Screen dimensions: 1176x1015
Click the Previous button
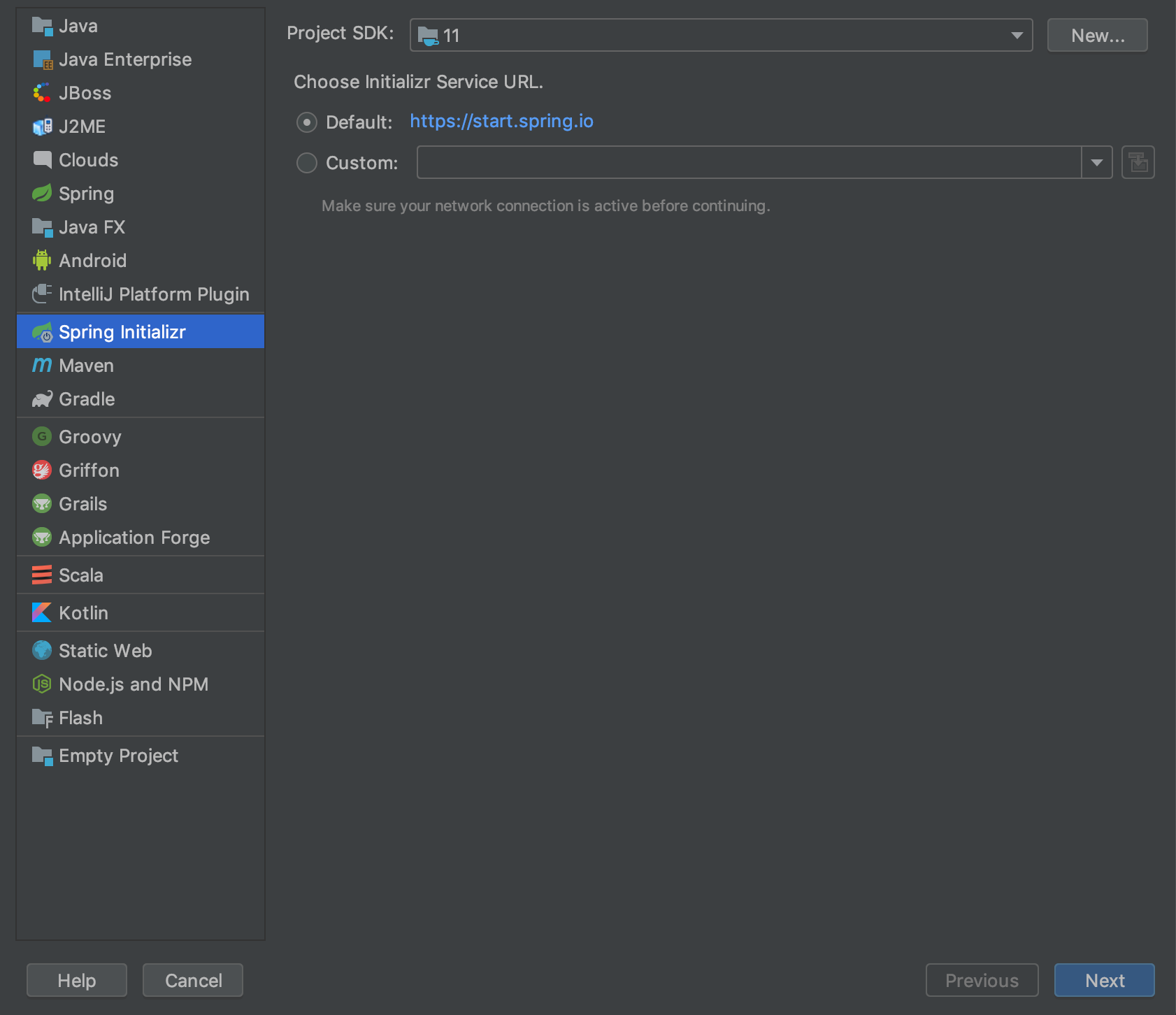982,980
